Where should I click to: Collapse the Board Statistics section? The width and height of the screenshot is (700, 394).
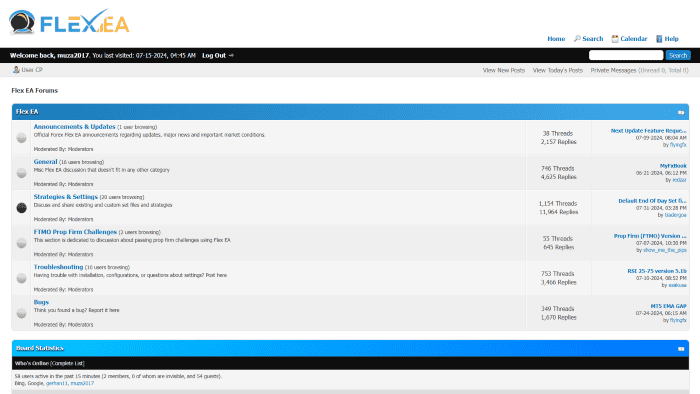(x=681, y=348)
